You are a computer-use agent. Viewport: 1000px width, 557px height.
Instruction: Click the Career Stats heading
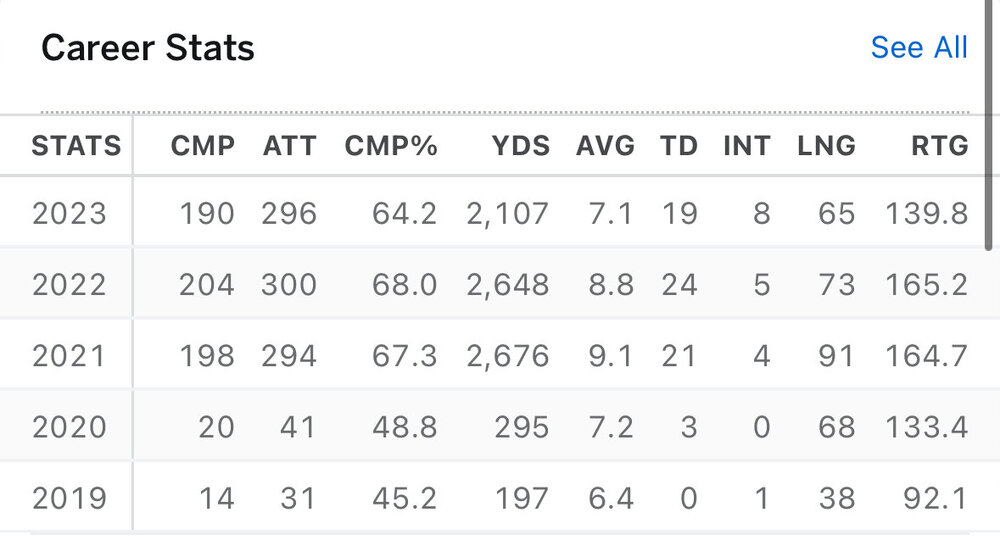[148, 48]
